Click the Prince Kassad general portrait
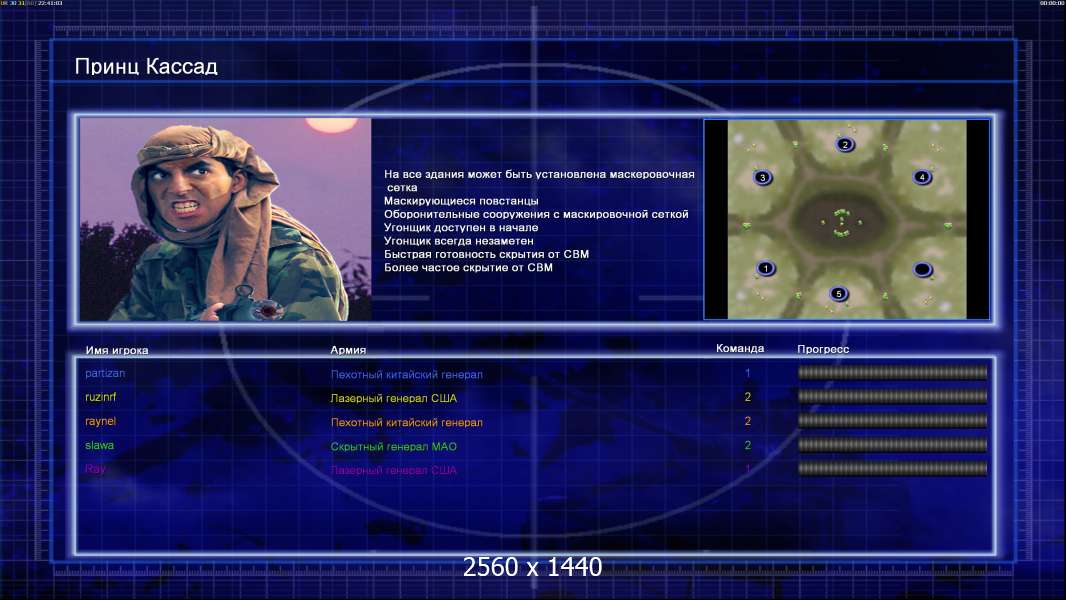The width and height of the screenshot is (1066, 600). pyautogui.click(x=226, y=219)
